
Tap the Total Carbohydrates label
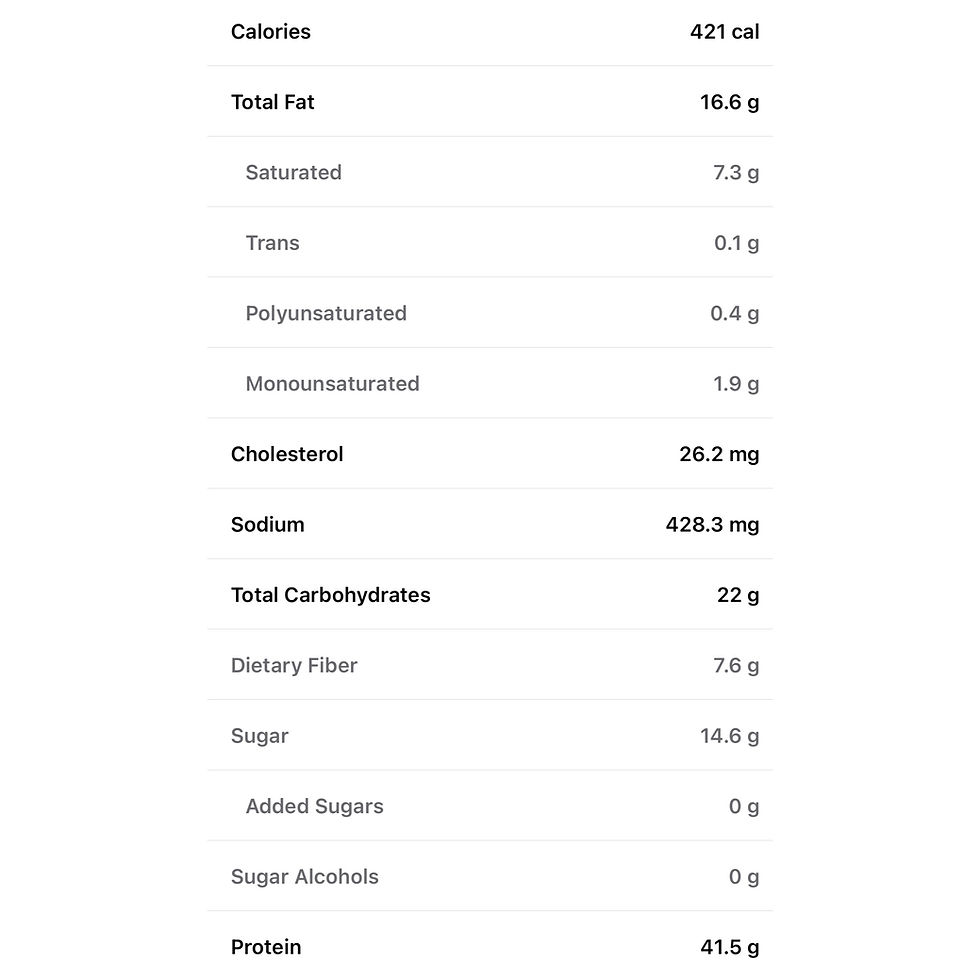coord(330,595)
